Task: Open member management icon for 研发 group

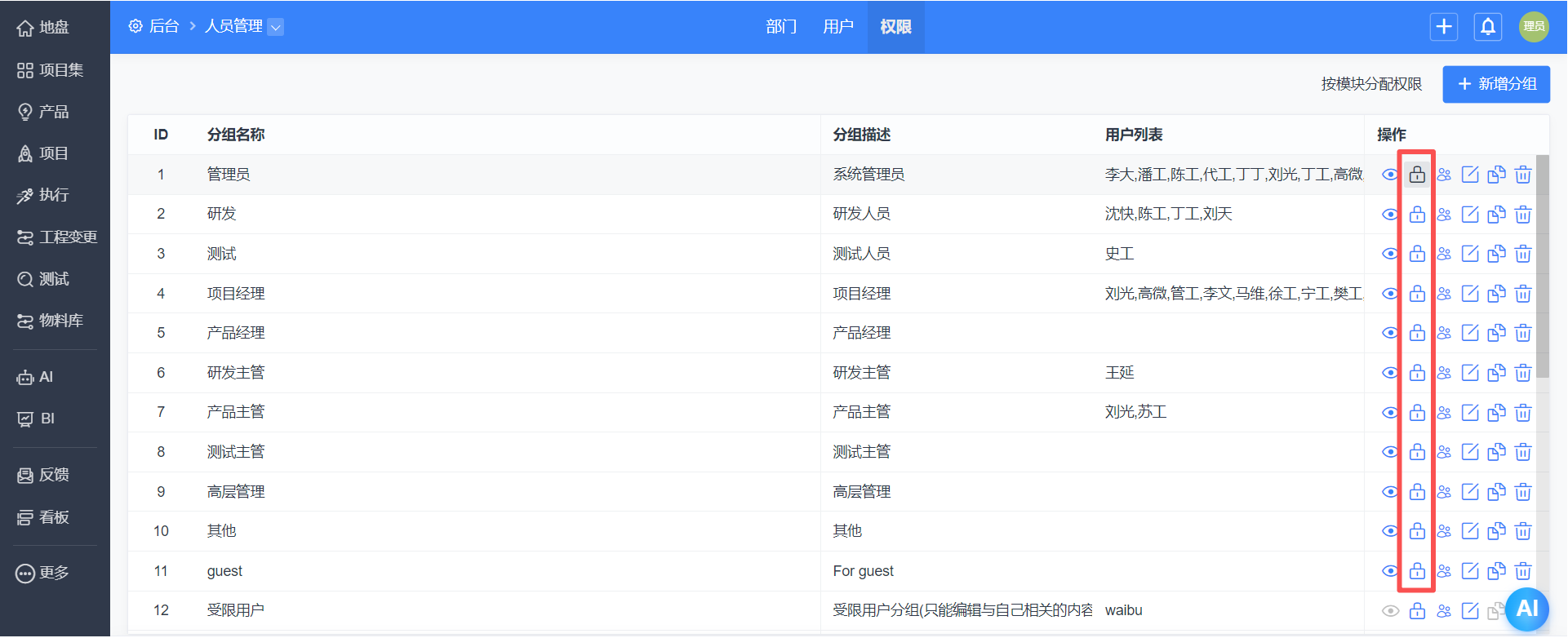Action: tap(1444, 215)
